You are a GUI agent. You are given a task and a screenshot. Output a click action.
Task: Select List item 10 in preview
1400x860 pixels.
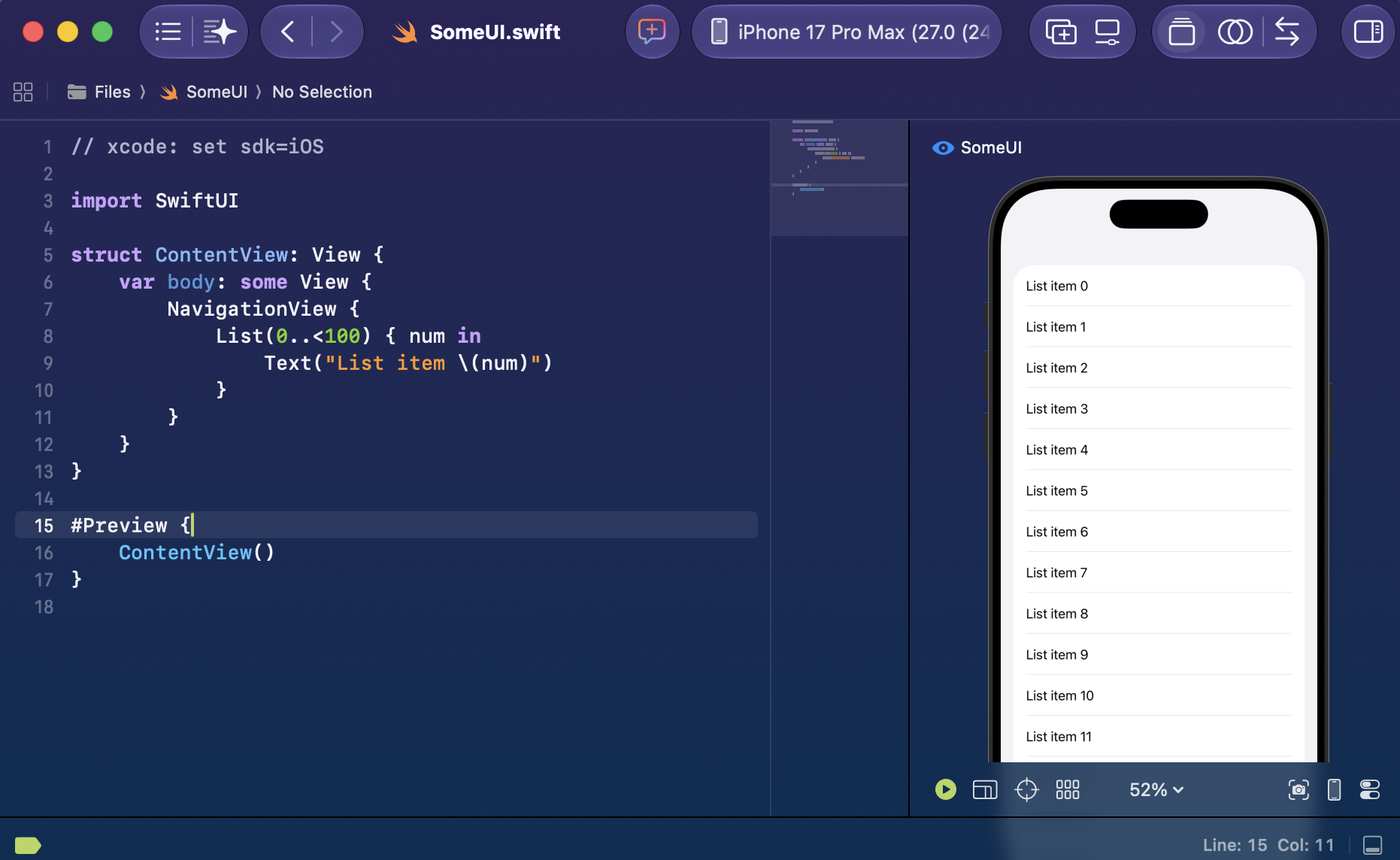click(1159, 695)
